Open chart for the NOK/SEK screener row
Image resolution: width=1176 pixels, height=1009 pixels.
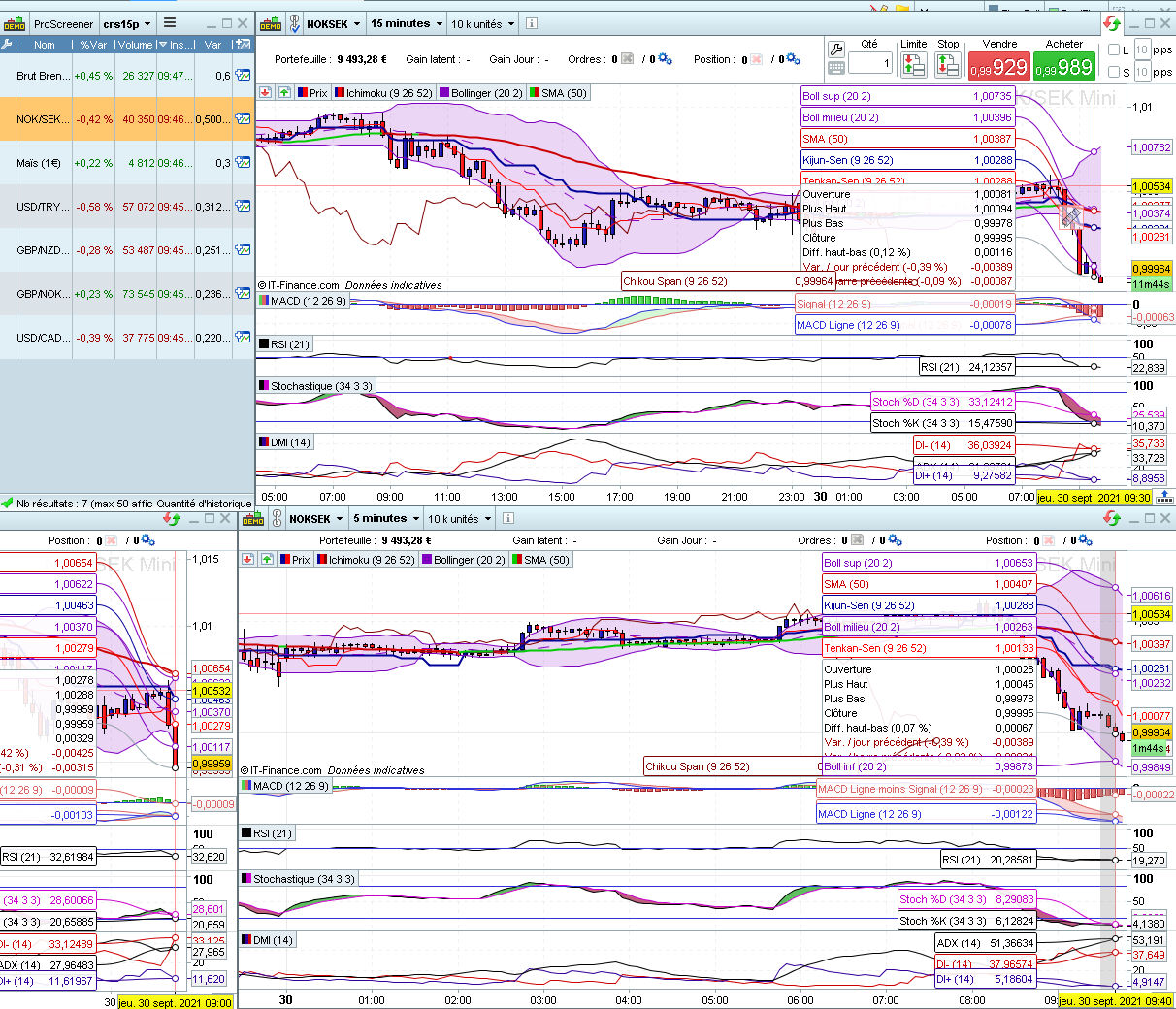[x=243, y=119]
